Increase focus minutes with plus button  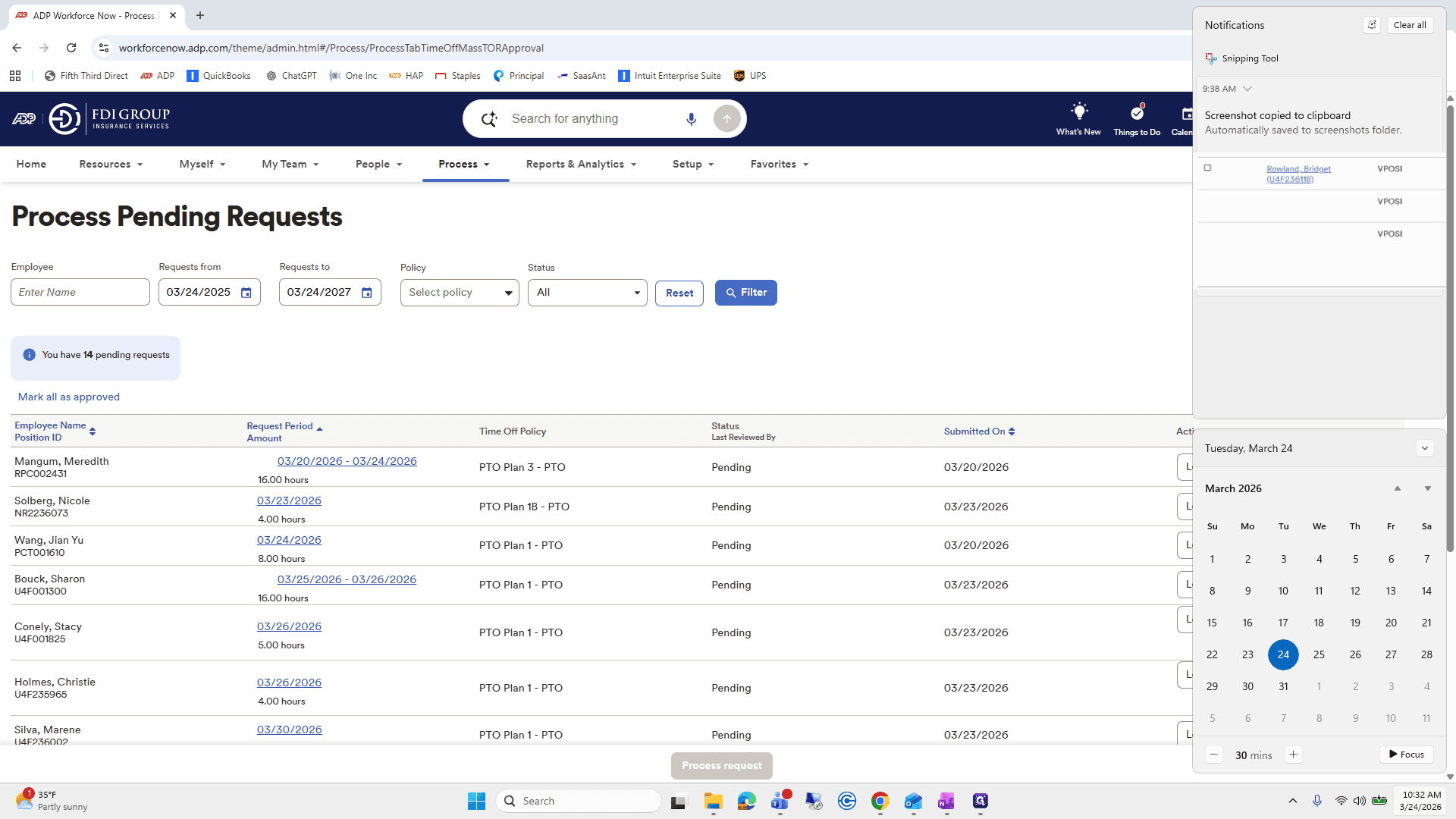pyautogui.click(x=1294, y=755)
